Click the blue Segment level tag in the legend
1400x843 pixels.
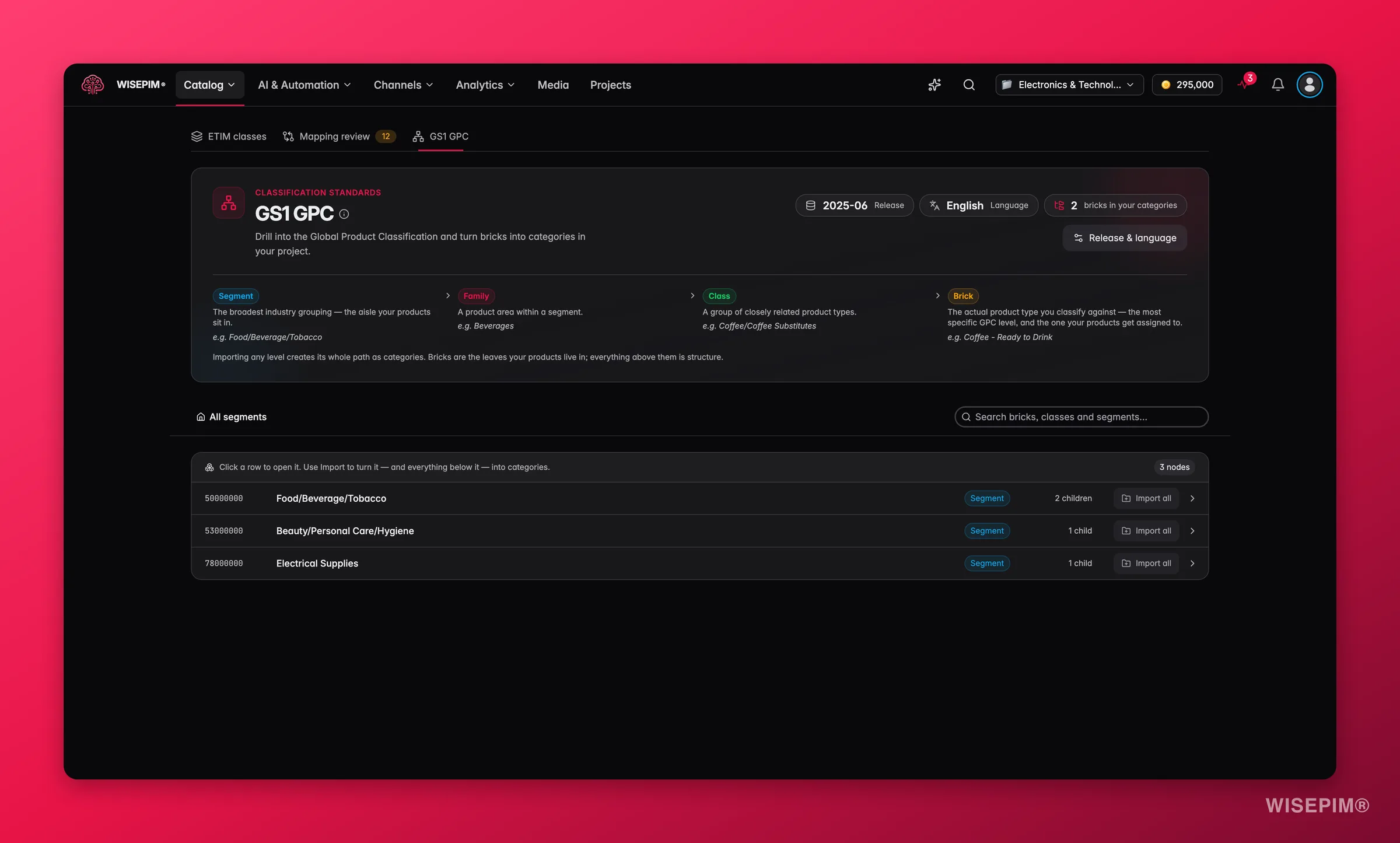(236, 296)
